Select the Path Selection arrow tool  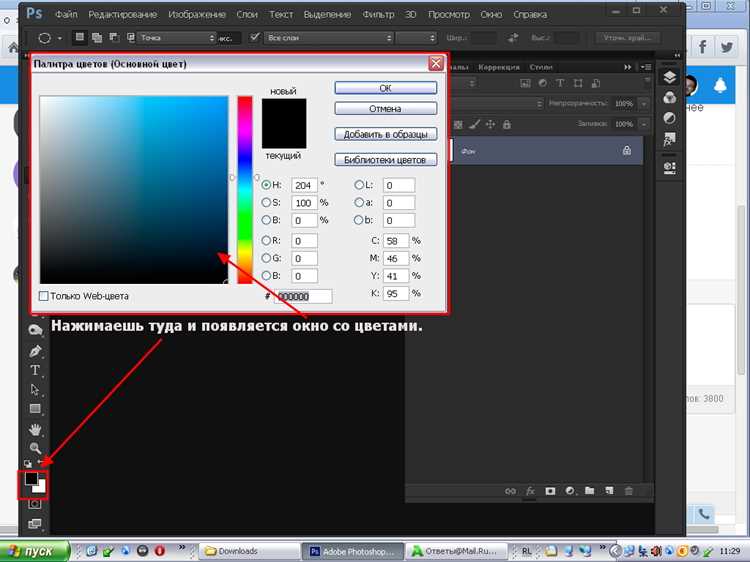coord(35,390)
